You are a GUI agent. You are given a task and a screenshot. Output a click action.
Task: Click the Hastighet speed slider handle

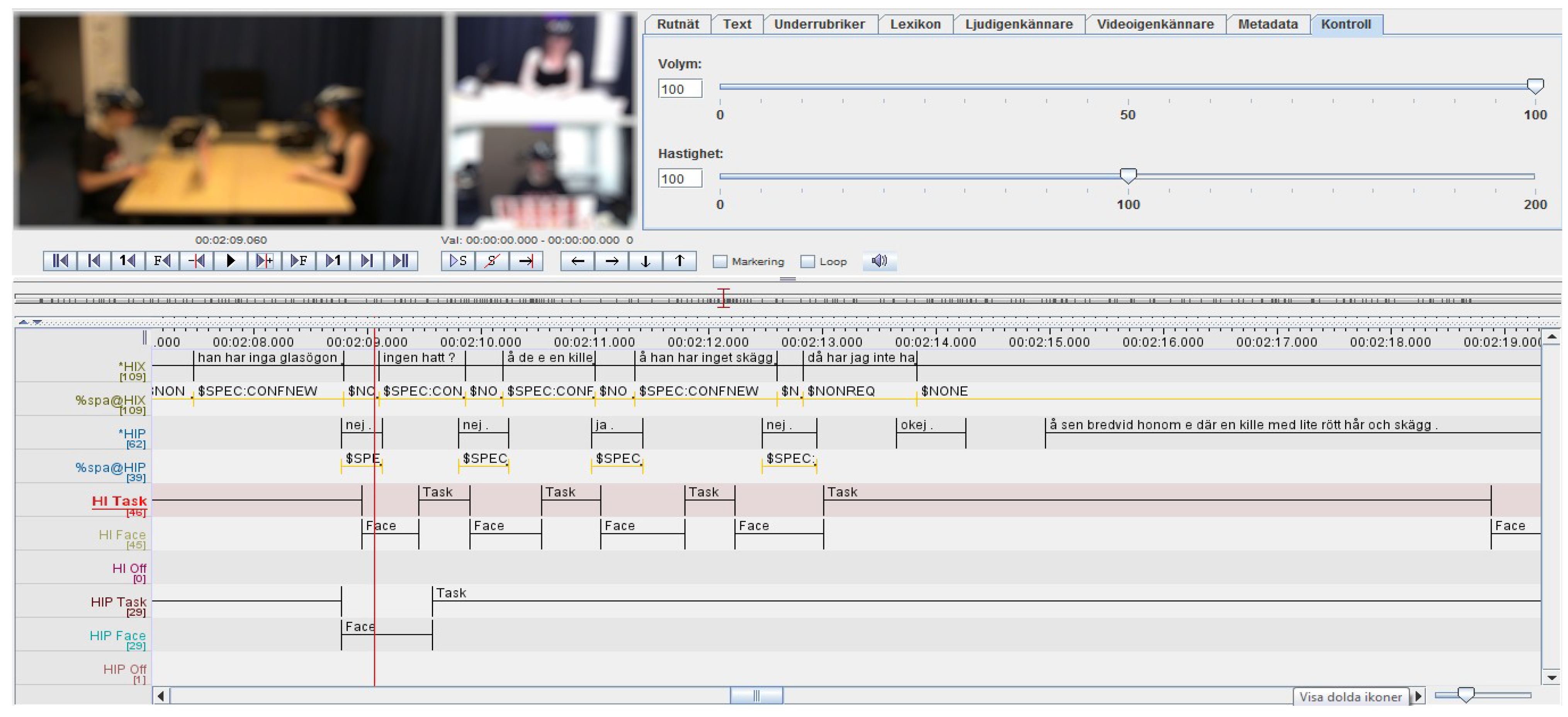1128,176
